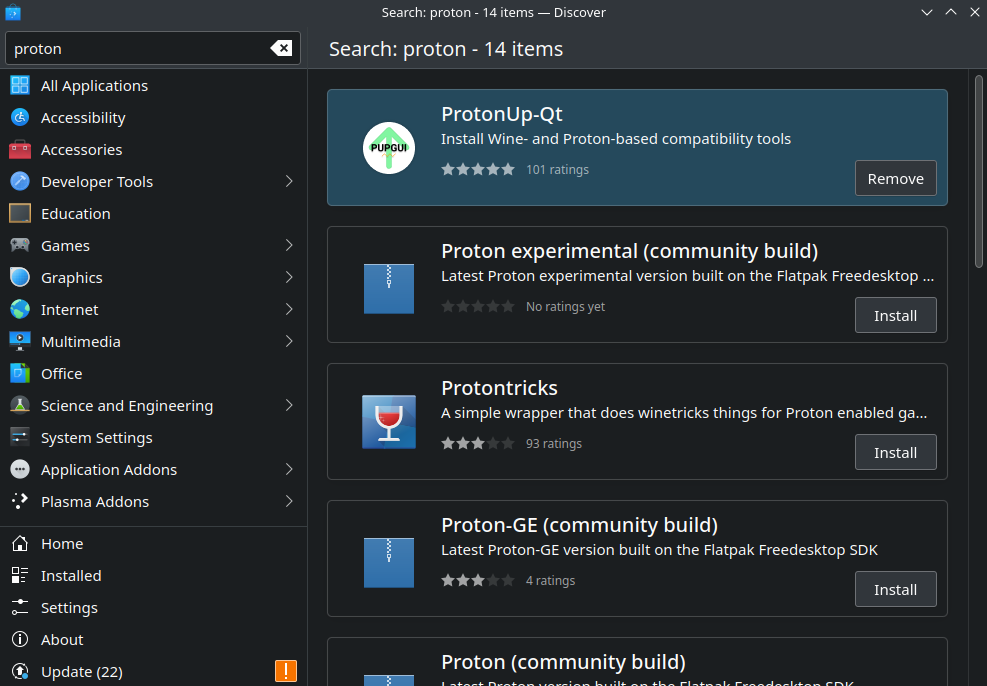Go to the Settings page
This screenshot has height=686, width=987.
pos(69,608)
